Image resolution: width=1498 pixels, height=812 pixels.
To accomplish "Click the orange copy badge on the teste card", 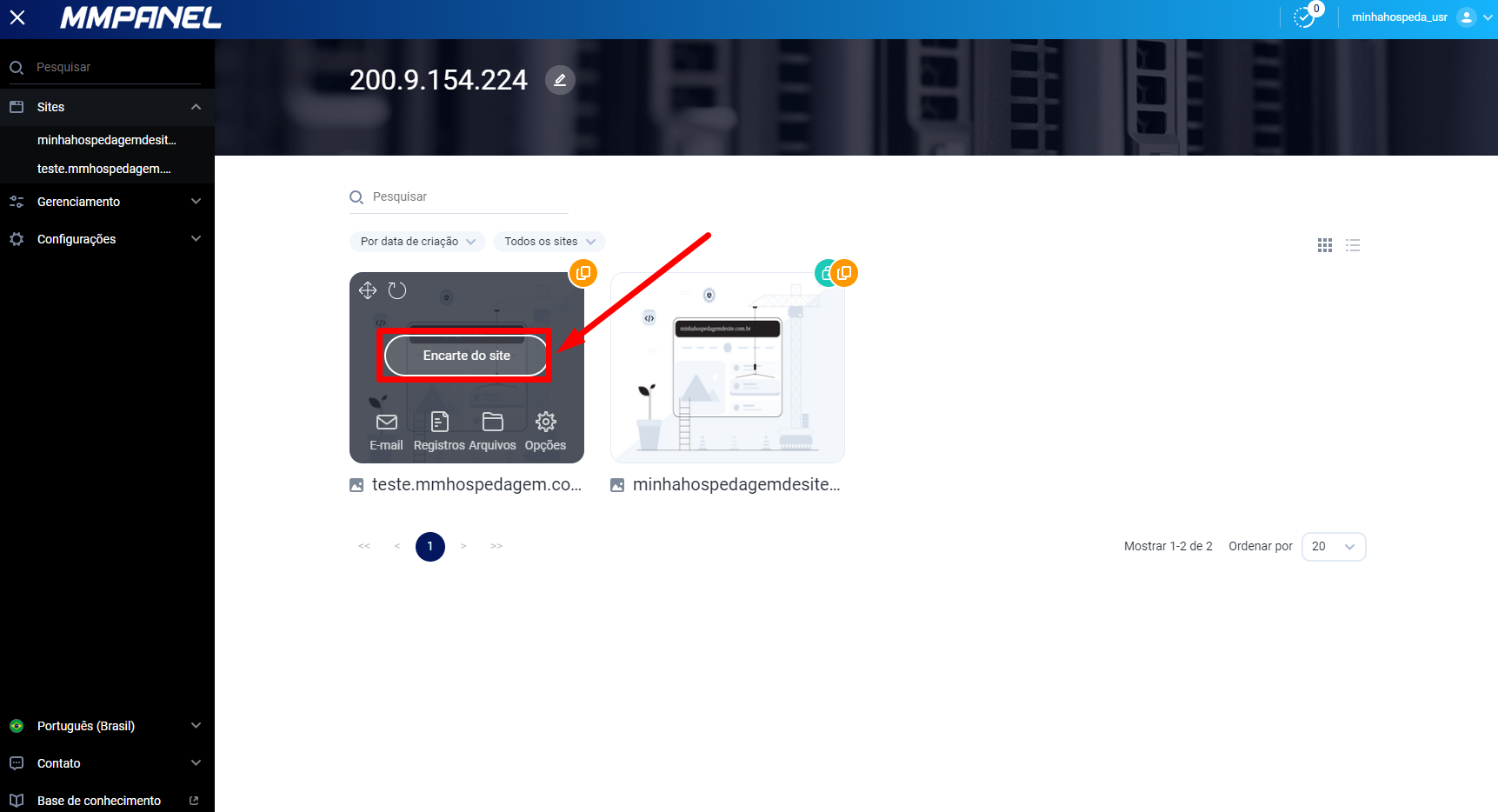I will pyautogui.click(x=583, y=273).
